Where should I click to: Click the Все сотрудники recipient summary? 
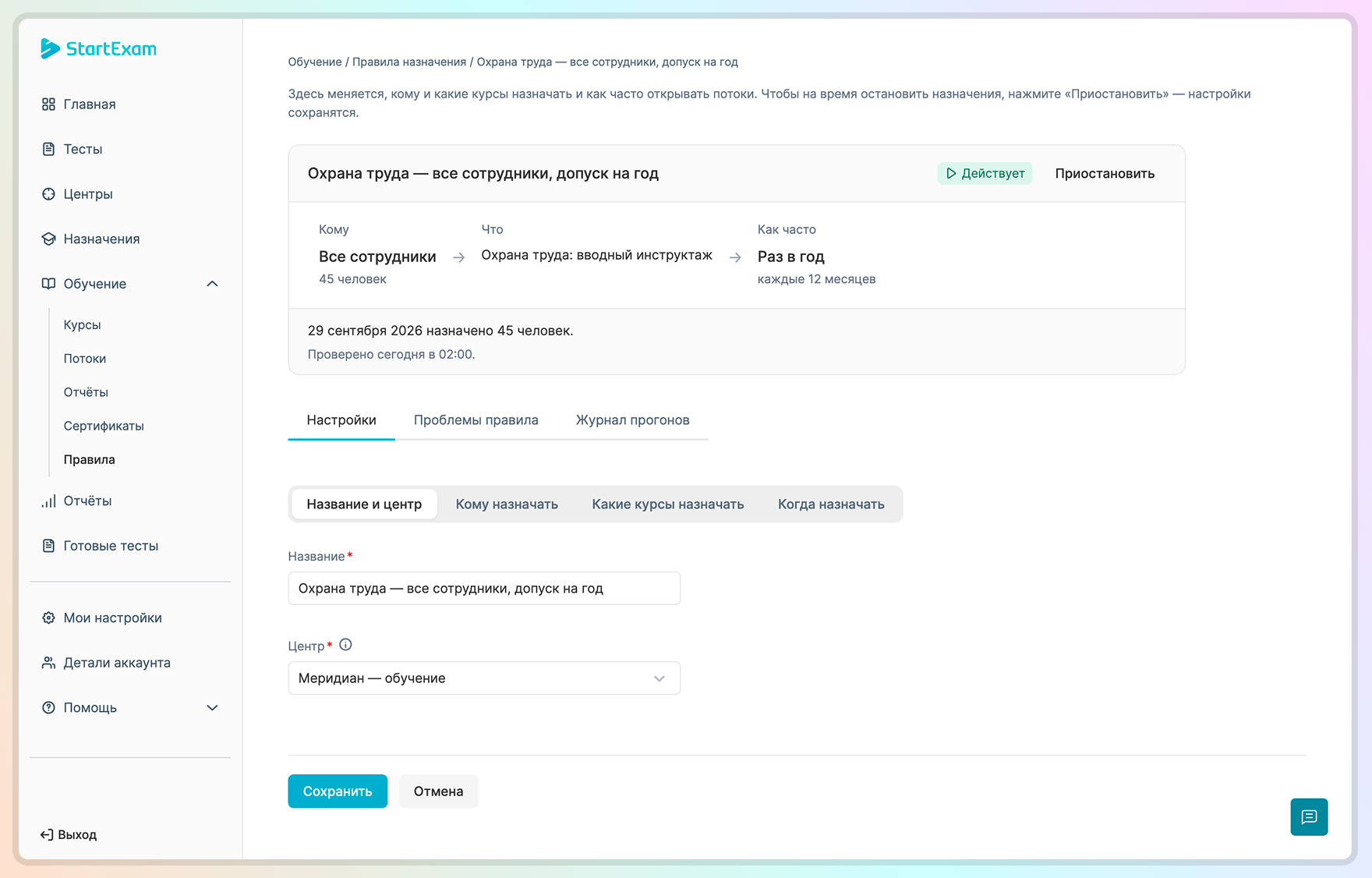point(377,257)
